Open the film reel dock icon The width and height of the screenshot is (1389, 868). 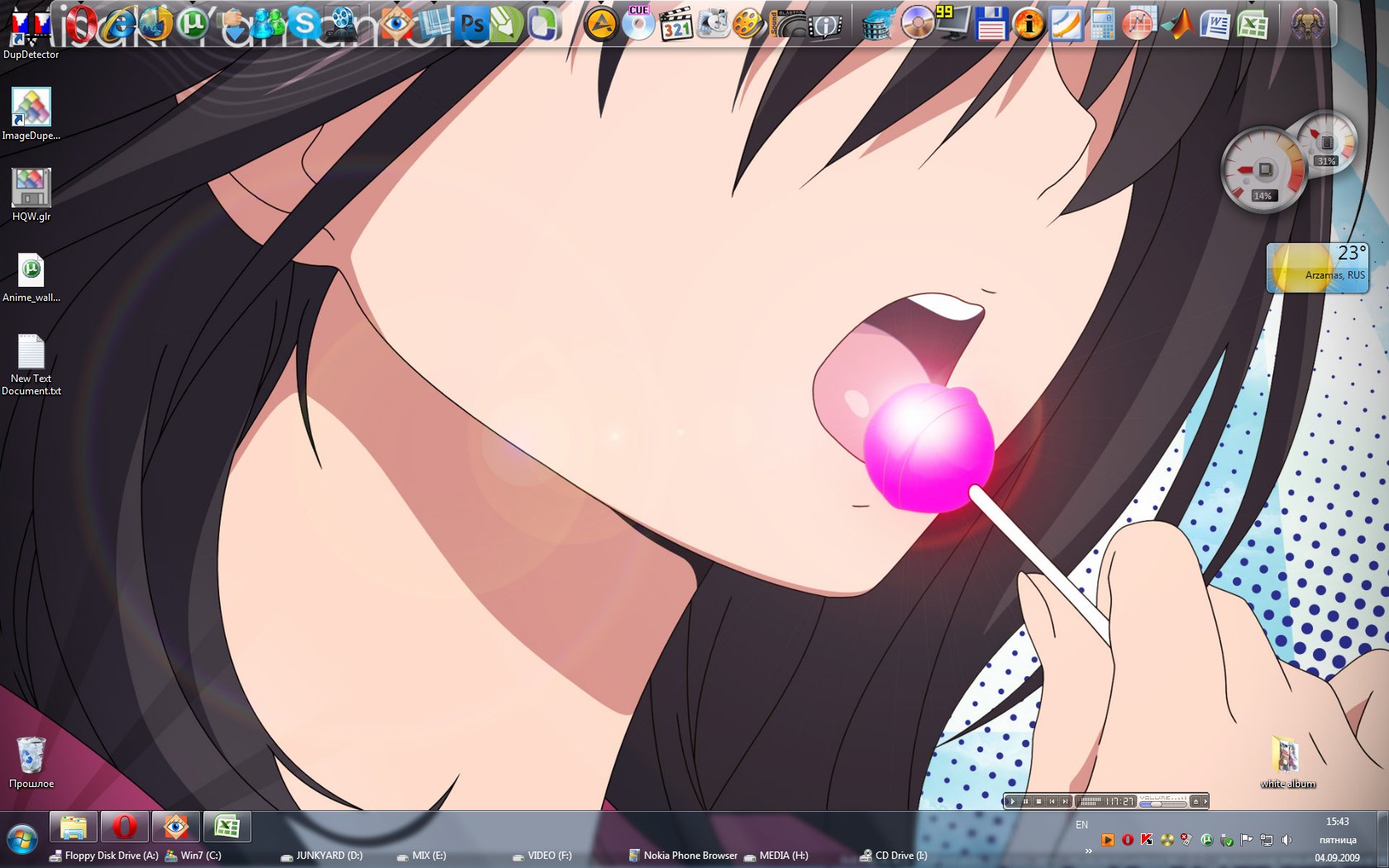pos(747,23)
